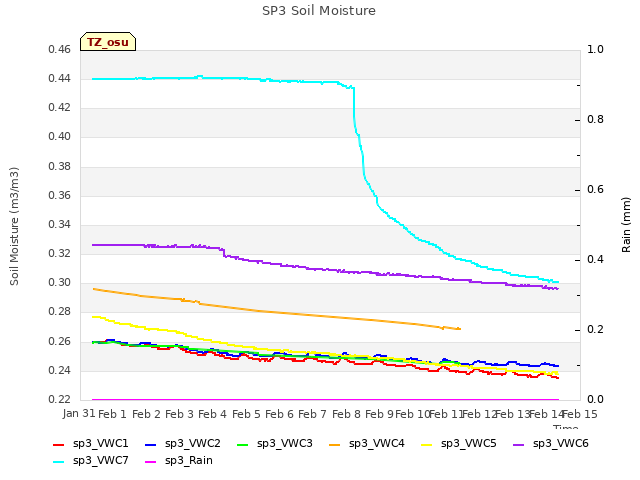Click the 0.26 soil moisture axis value
This screenshot has width=640, height=480.
coord(60,342)
